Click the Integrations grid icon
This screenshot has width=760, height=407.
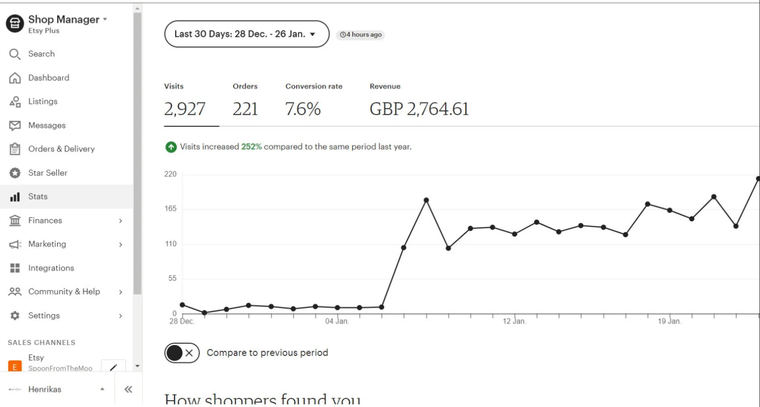click(x=15, y=268)
